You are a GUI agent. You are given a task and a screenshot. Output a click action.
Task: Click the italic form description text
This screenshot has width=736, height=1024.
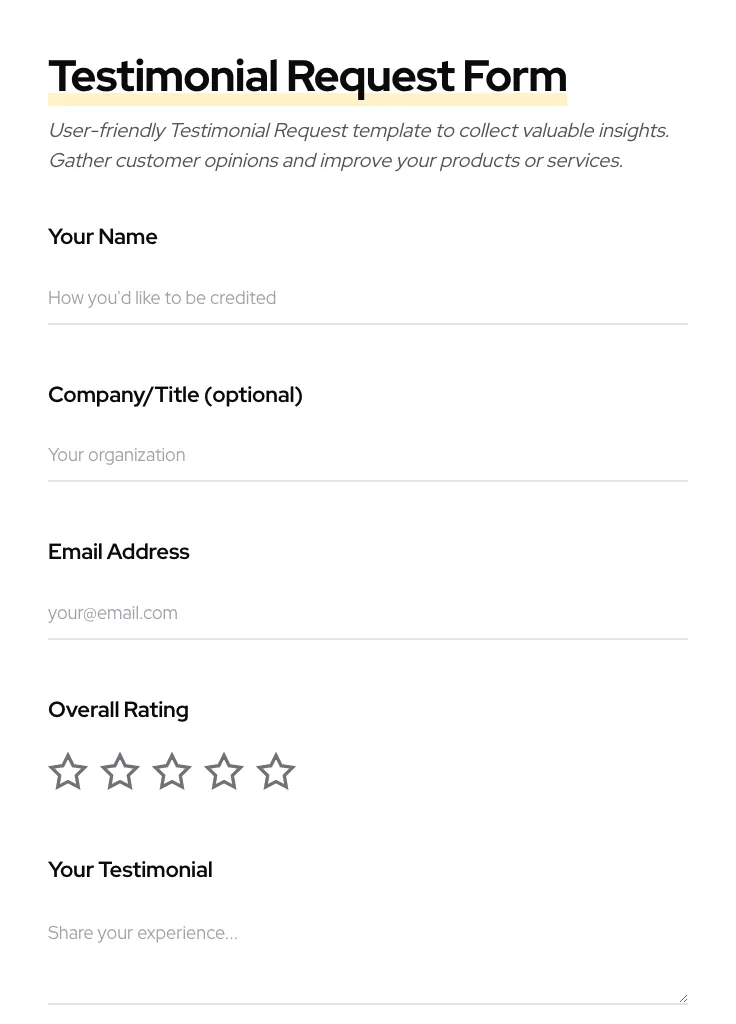[358, 145]
